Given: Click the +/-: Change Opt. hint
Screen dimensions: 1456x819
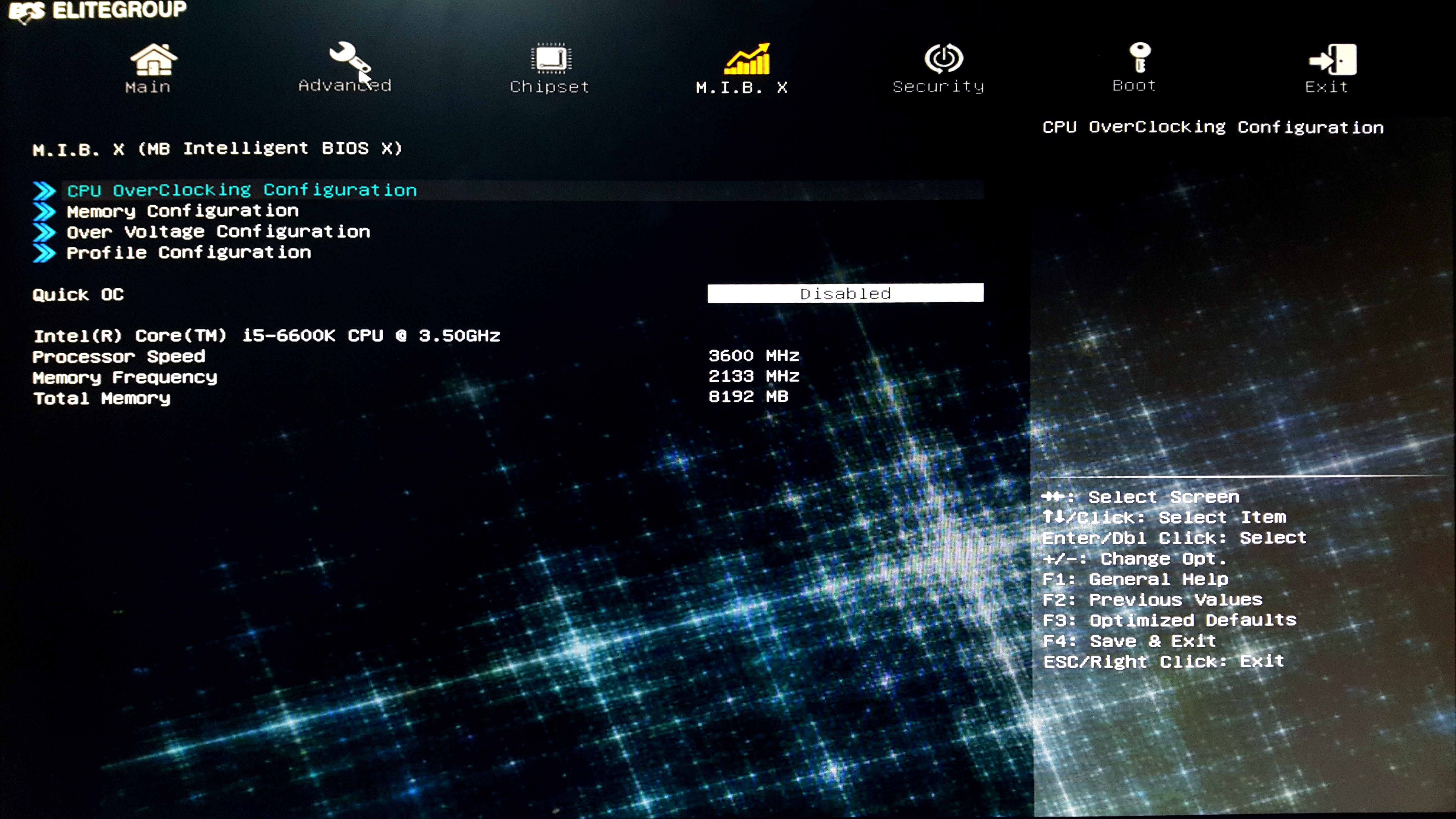Looking at the screenshot, I should tap(1134, 559).
